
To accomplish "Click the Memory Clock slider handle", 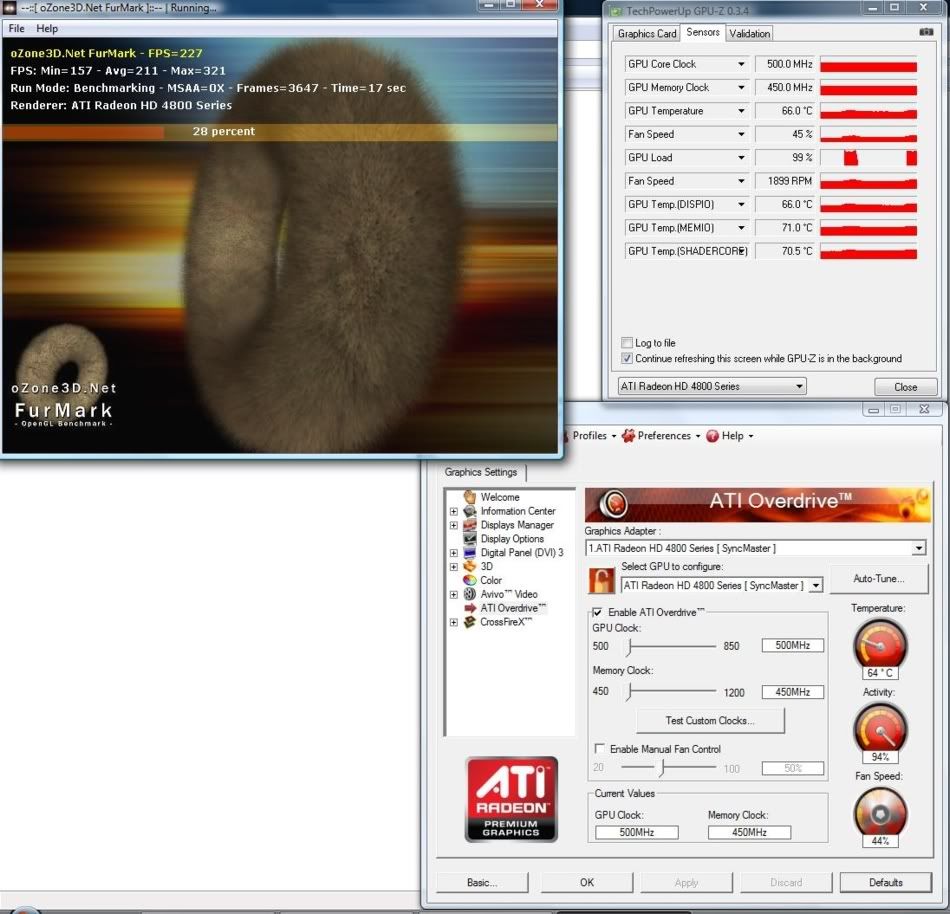I will [x=629, y=691].
